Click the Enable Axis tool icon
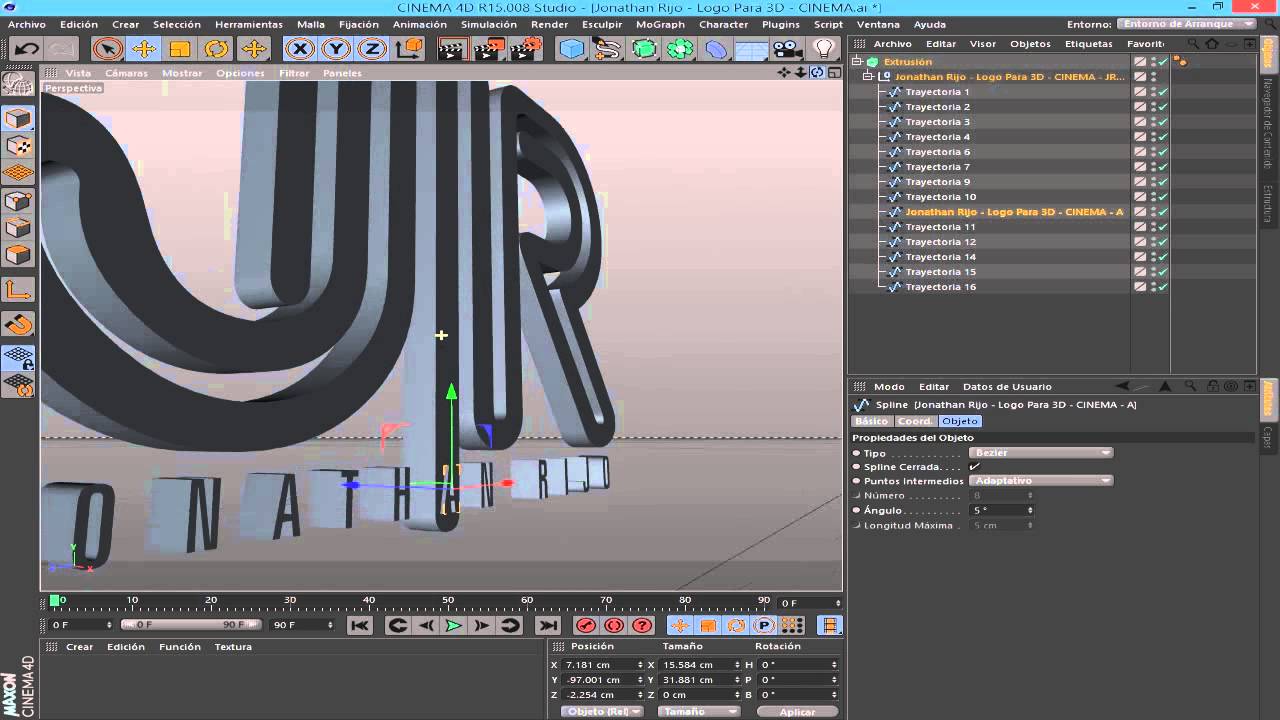Image resolution: width=1280 pixels, height=720 pixels. click(19, 290)
